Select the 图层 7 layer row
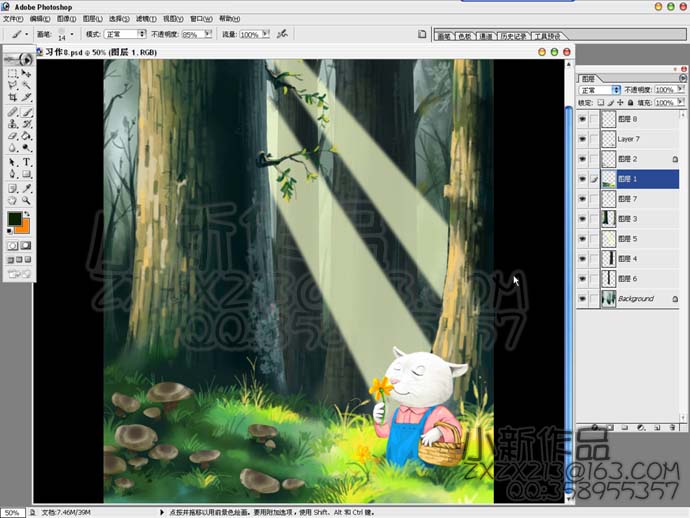 pos(628,199)
